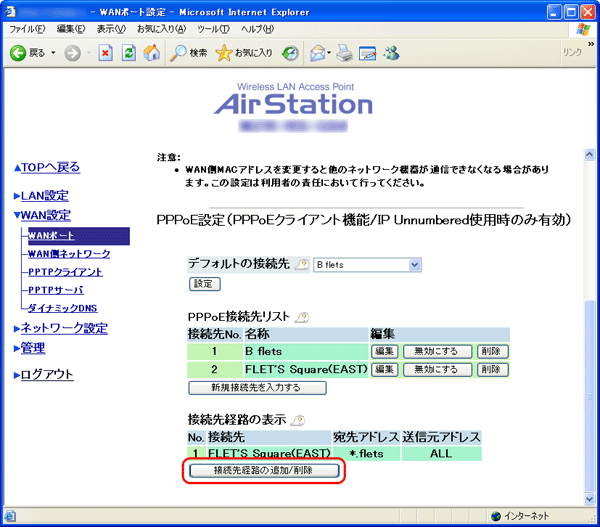Click the Edit page toolbar icon
The width and height of the screenshot is (600, 527).
pyautogui.click(x=367, y=53)
